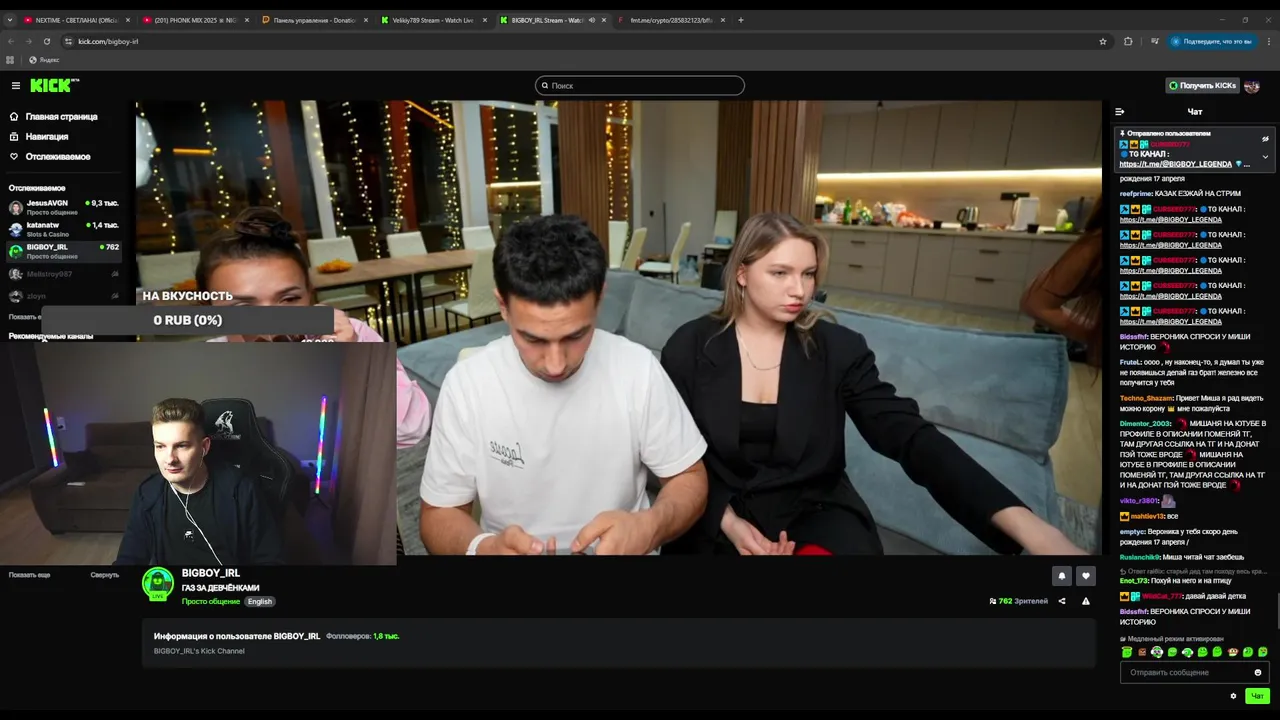Open the tab search dropdown arrow
Screen dimensions: 1280x720
[x=10, y=20]
